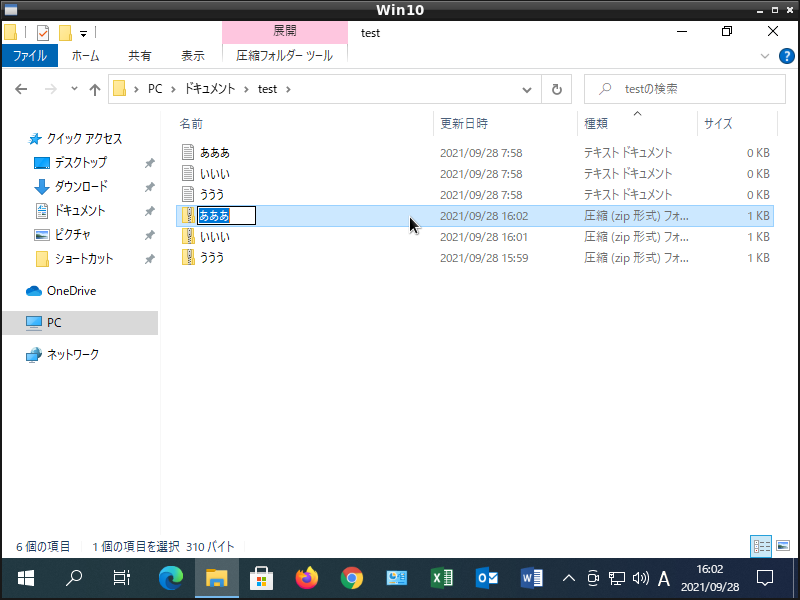Launch Firefox from the taskbar

[x=307, y=578]
